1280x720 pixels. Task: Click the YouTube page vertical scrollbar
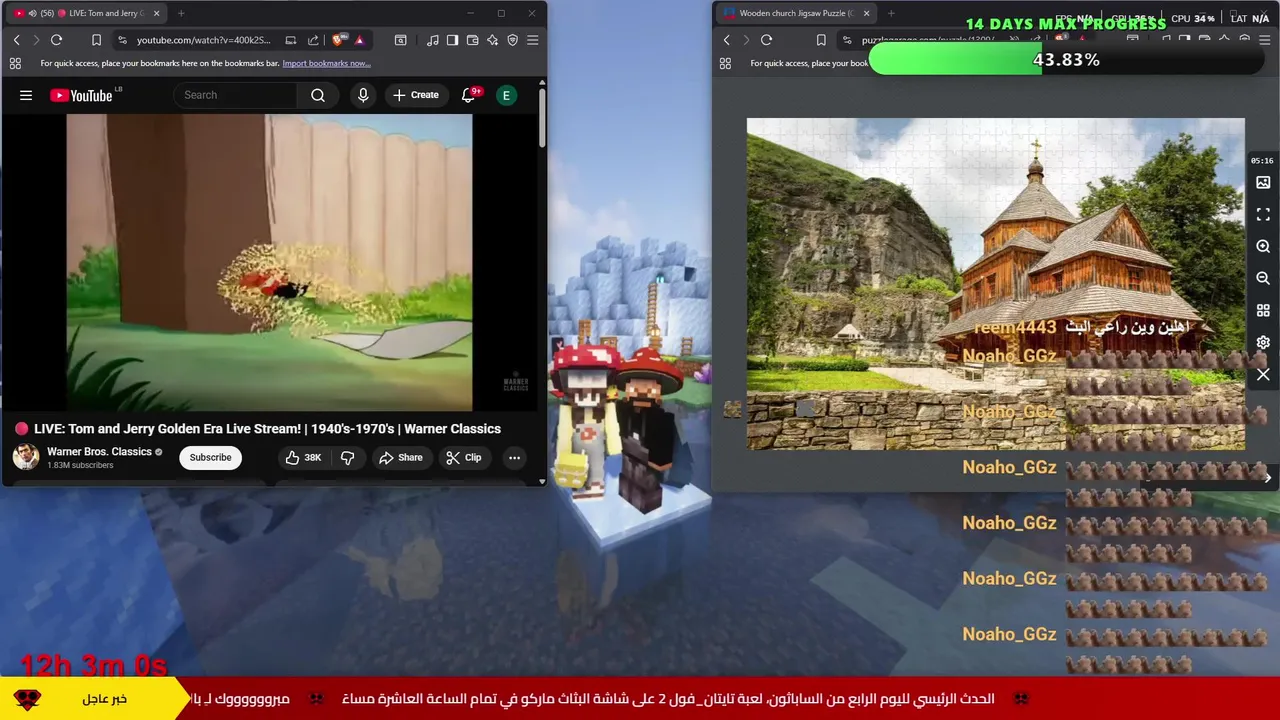[x=542, y=118]
